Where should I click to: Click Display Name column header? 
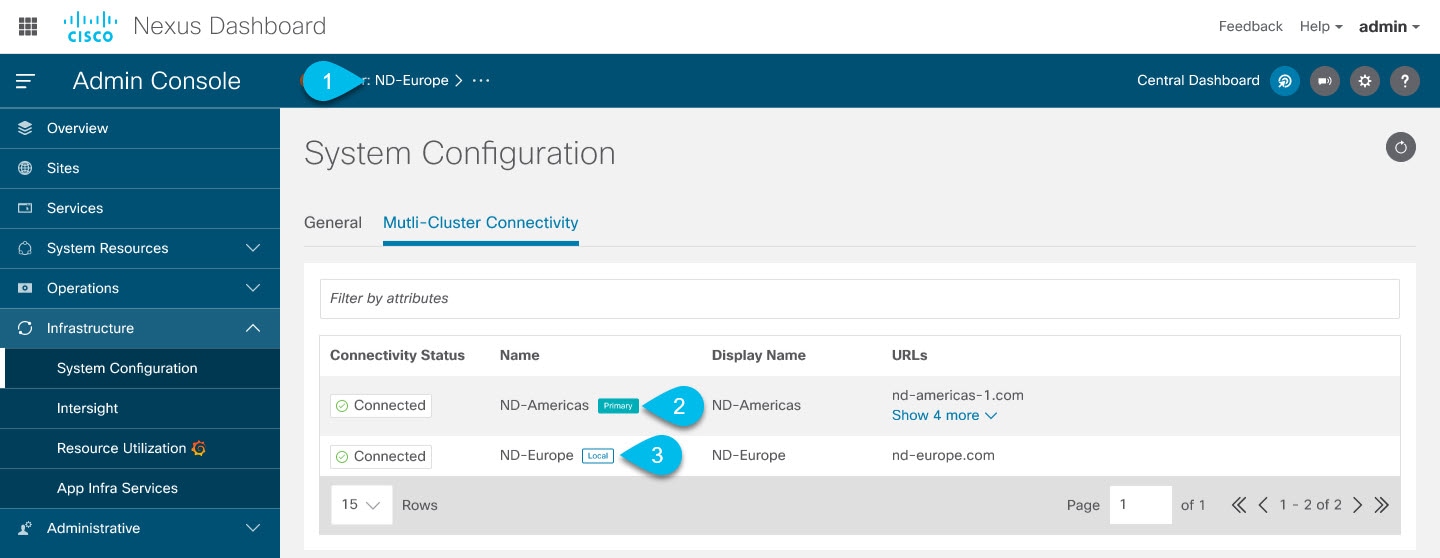coord(758,355)
